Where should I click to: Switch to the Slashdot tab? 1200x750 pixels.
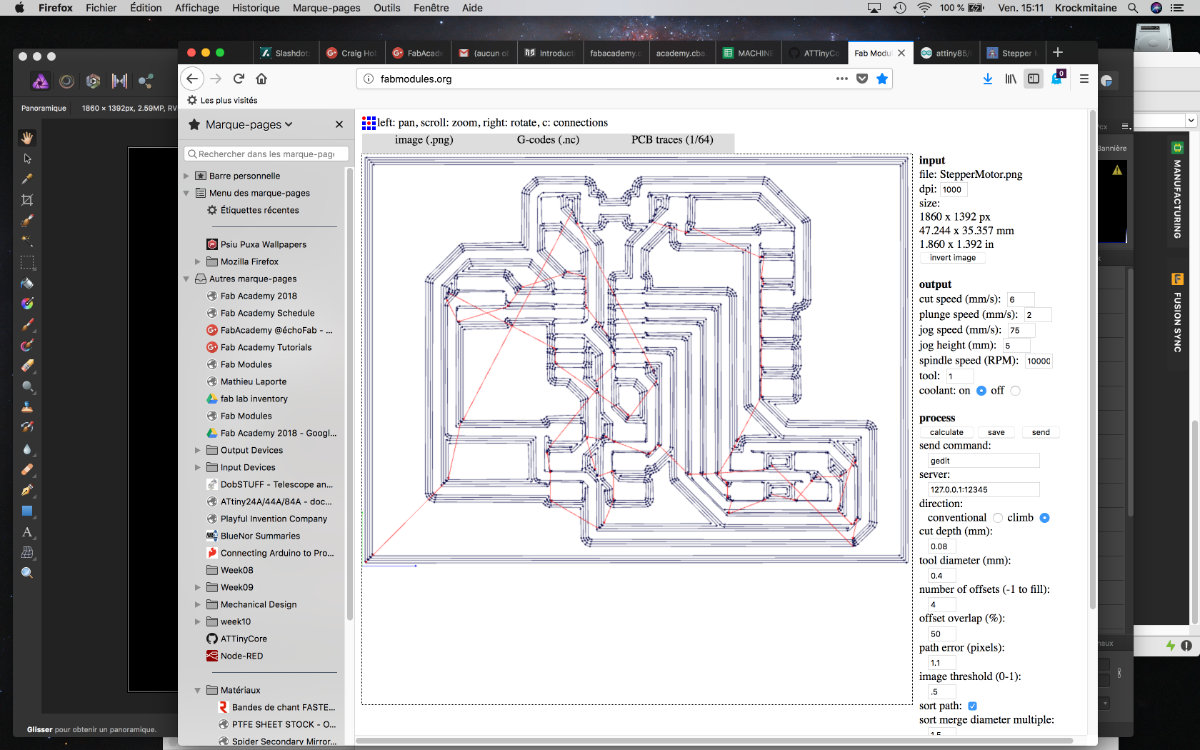285,52
